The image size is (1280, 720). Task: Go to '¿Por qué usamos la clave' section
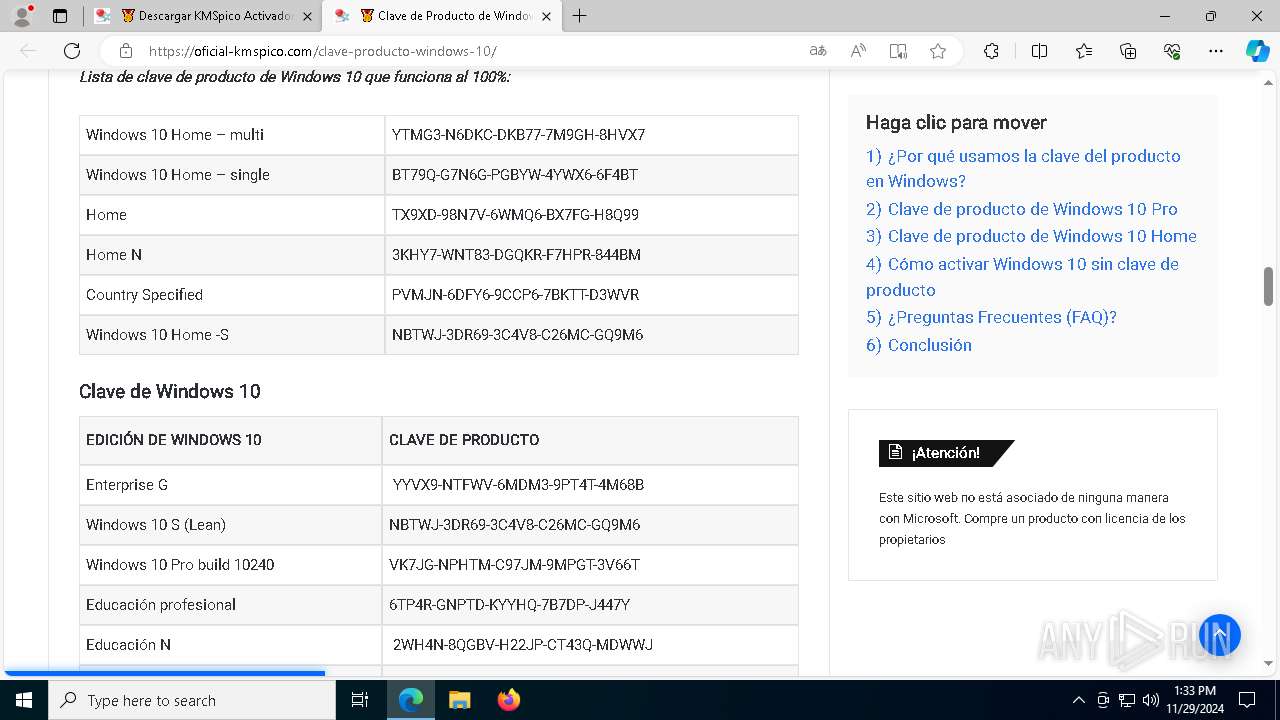coord(1023,168)
